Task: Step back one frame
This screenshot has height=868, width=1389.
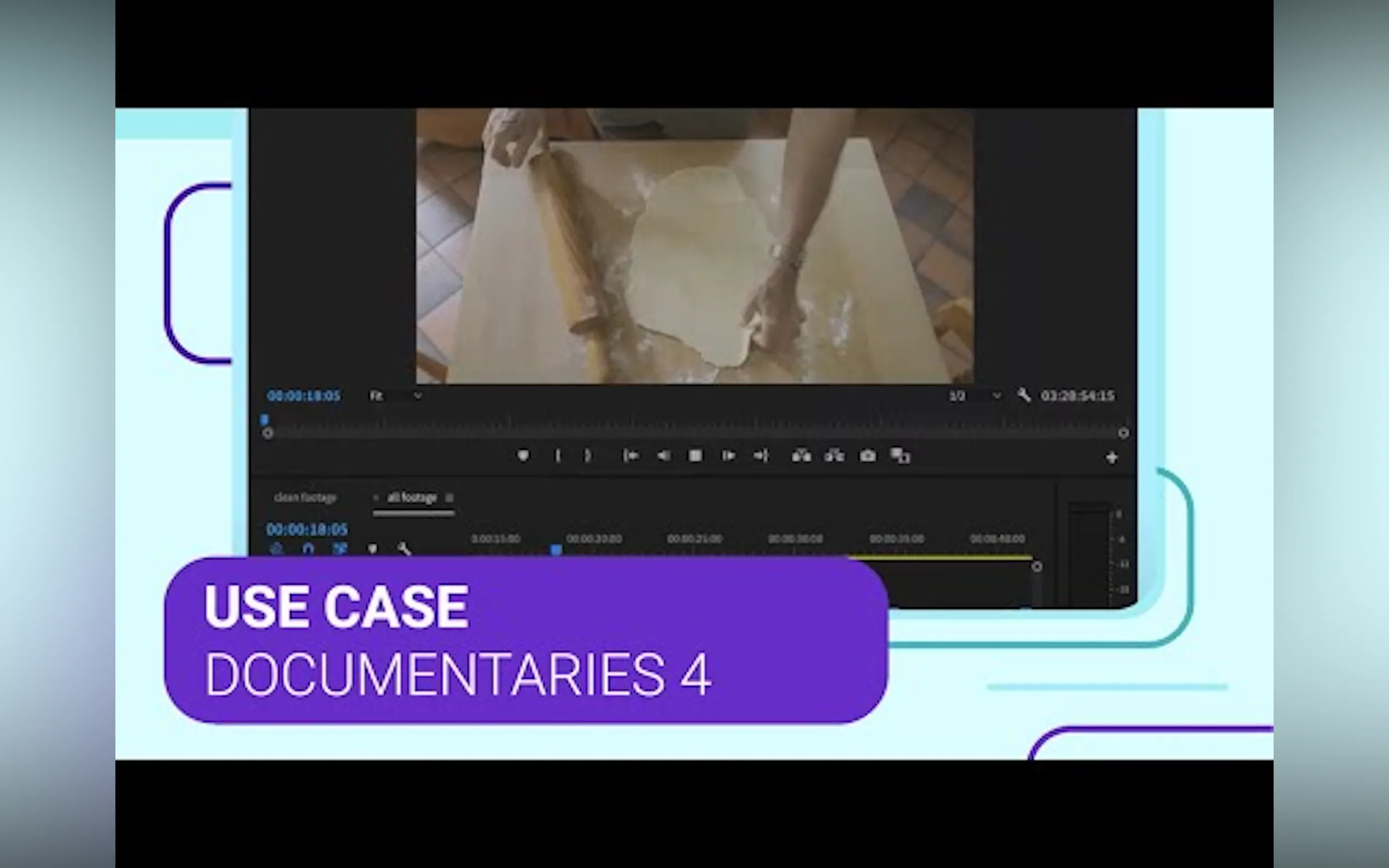Action: click(663, 456)
